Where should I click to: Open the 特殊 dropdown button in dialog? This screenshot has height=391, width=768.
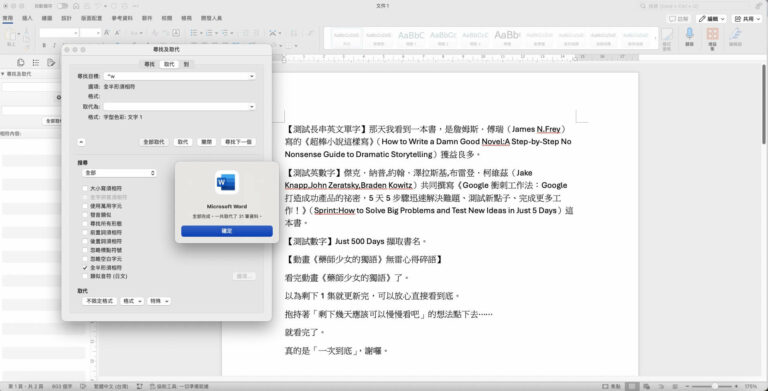tap(159, 301)
